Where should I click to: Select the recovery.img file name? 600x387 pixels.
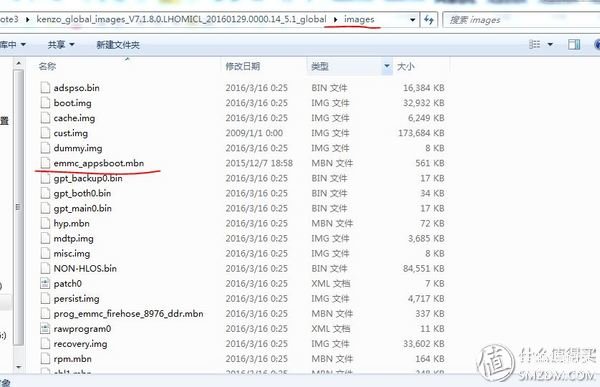[80, 344]
